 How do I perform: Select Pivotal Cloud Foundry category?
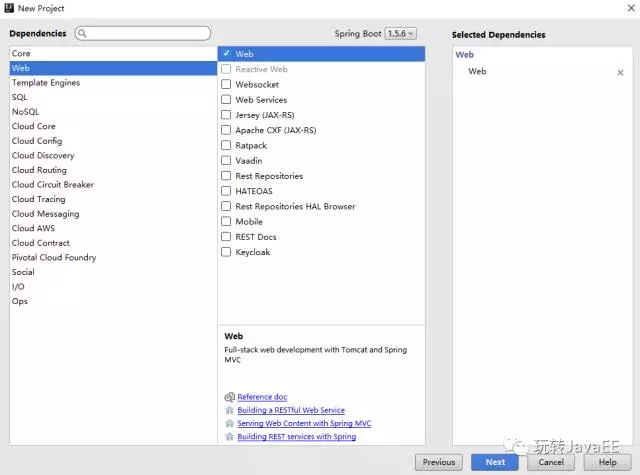113,257
